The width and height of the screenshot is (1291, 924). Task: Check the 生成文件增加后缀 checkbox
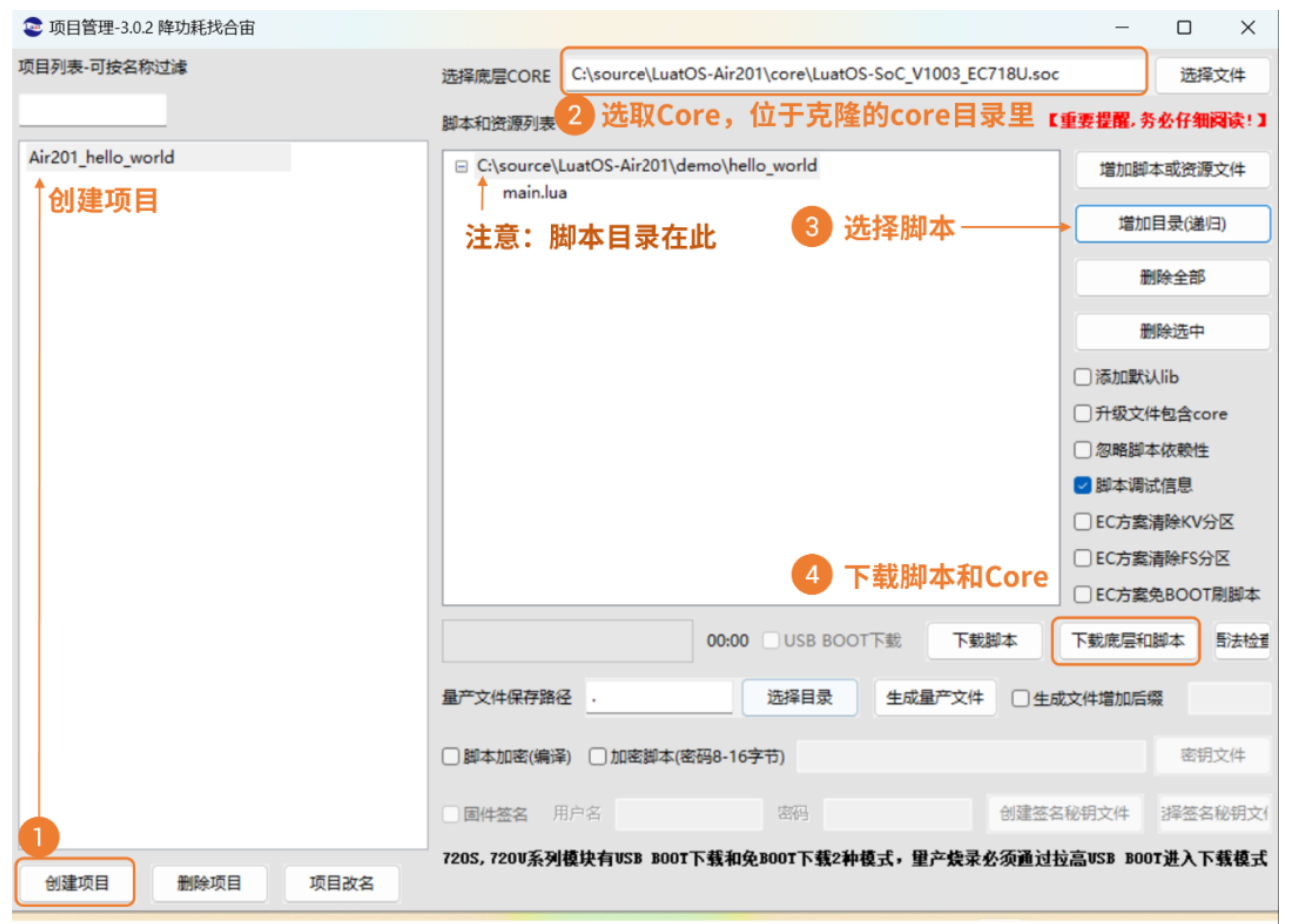1020,699
